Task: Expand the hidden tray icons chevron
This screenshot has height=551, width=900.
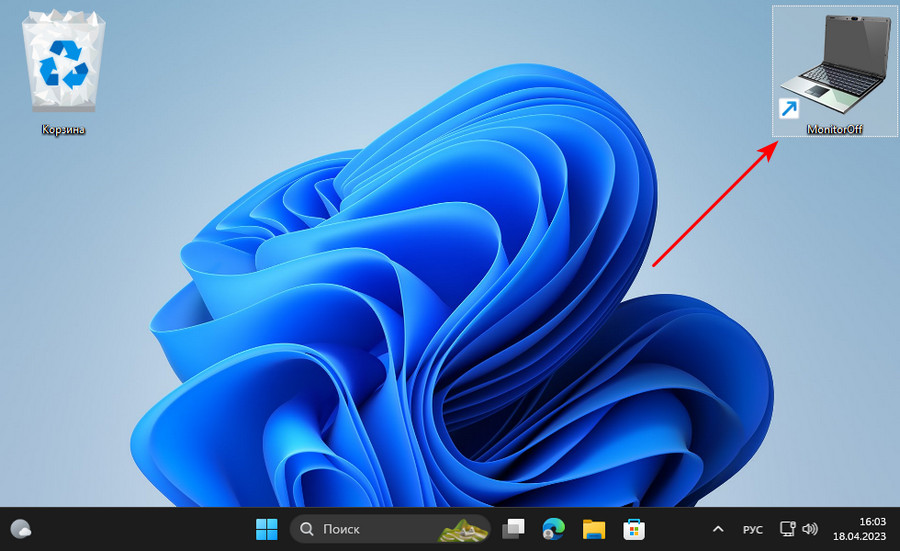Action: click(717, 528)
